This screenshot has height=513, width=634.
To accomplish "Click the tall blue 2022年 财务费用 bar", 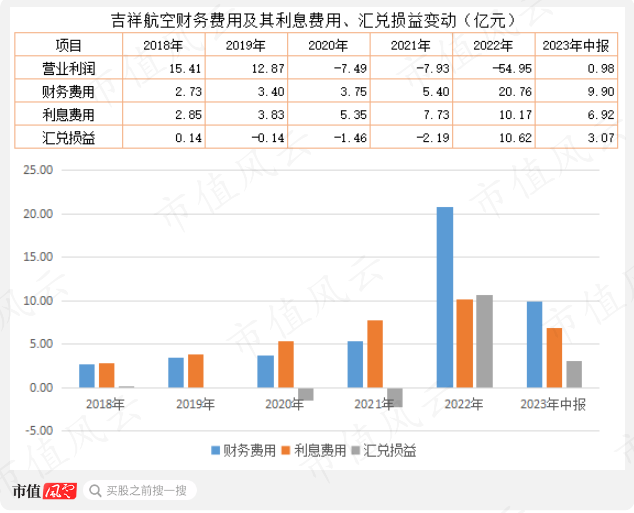I will 445,298.
